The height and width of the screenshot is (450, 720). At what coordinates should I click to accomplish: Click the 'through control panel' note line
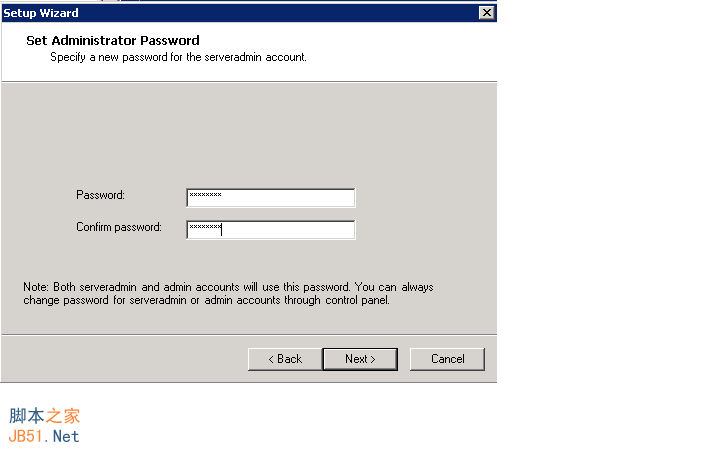pyautogui.click(x=206, y=300)
